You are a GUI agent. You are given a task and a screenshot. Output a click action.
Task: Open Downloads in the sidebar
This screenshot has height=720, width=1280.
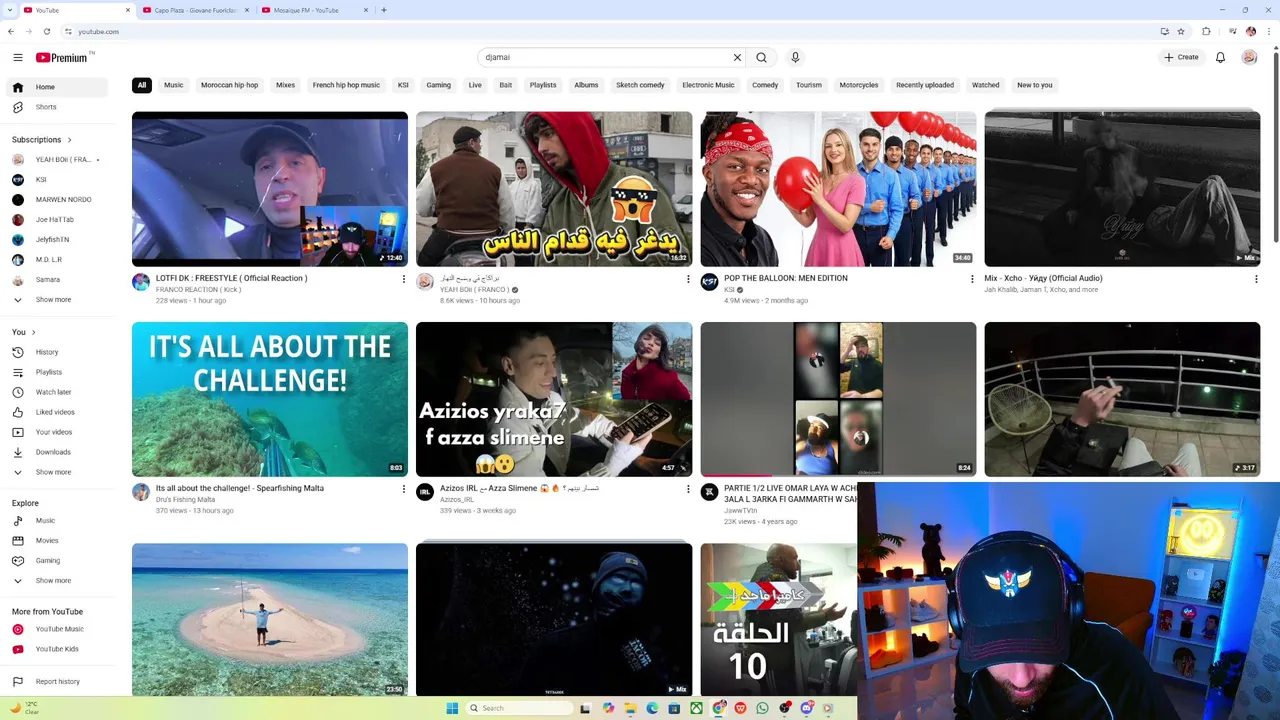click(x=58, y=452)
